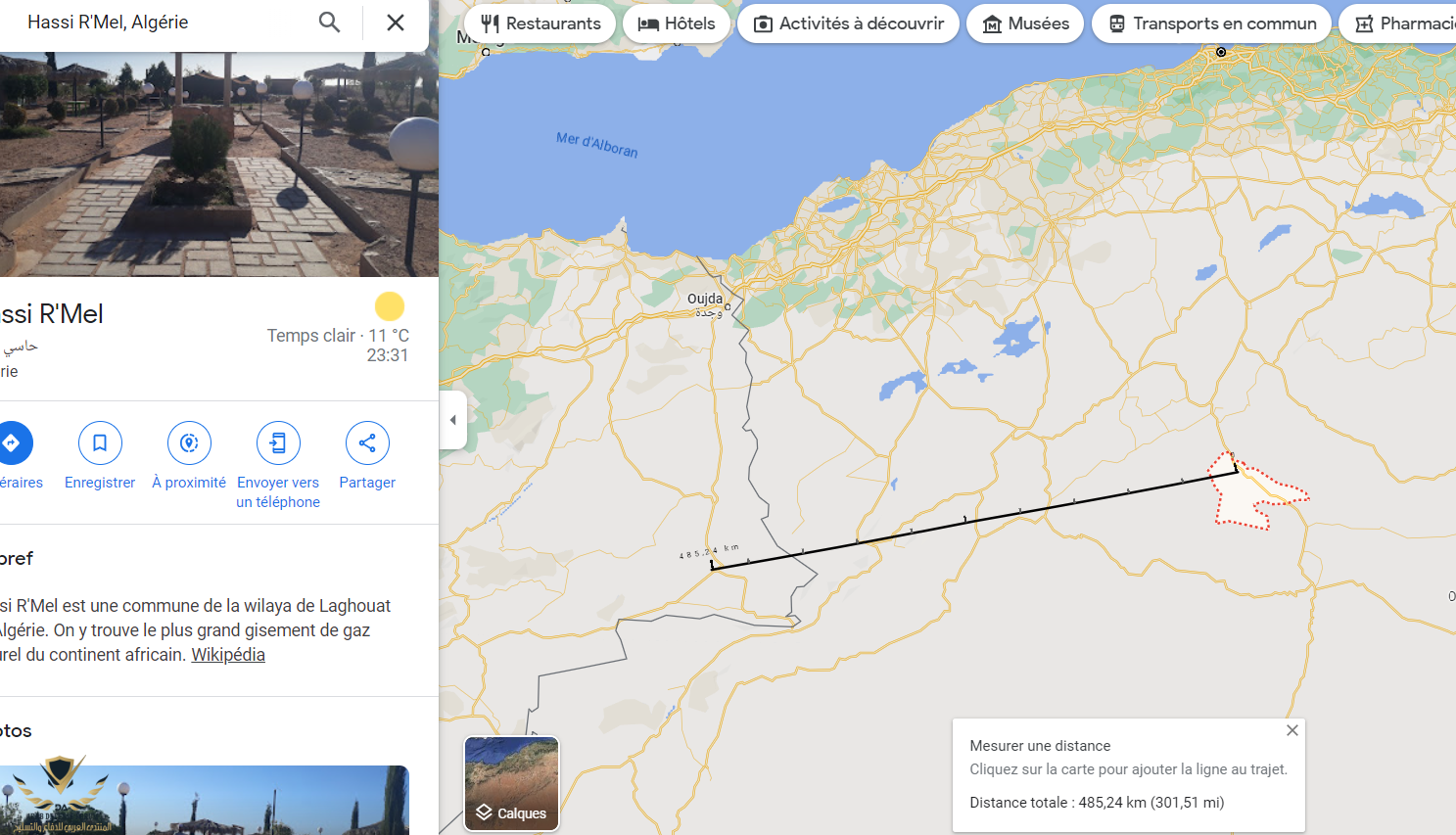This screenshot has width=1456, height=835.
Task: Clear the Hassi R'Mel search query
Action: [x=396, y=23]
